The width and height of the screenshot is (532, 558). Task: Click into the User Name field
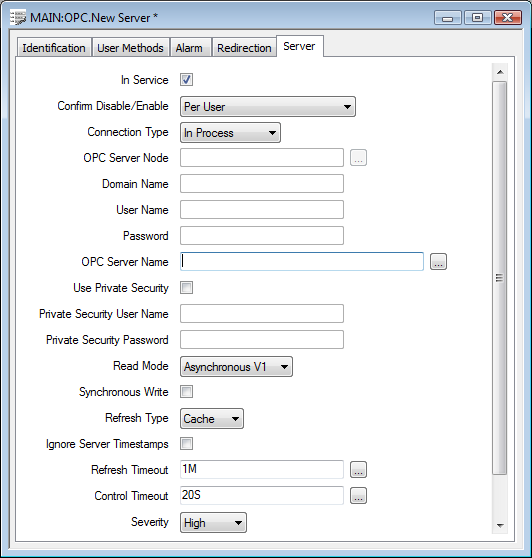pyautogui.click(x=262, y=210)
